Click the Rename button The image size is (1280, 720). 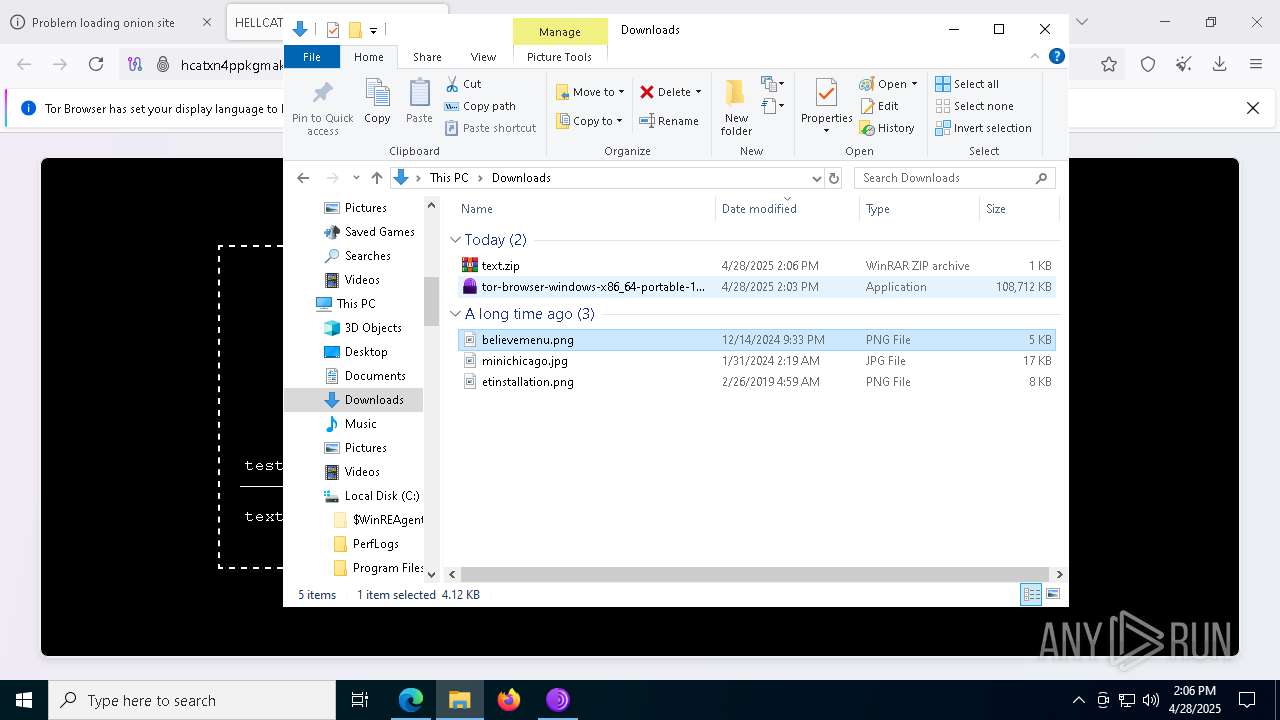(x=669, y=121)
